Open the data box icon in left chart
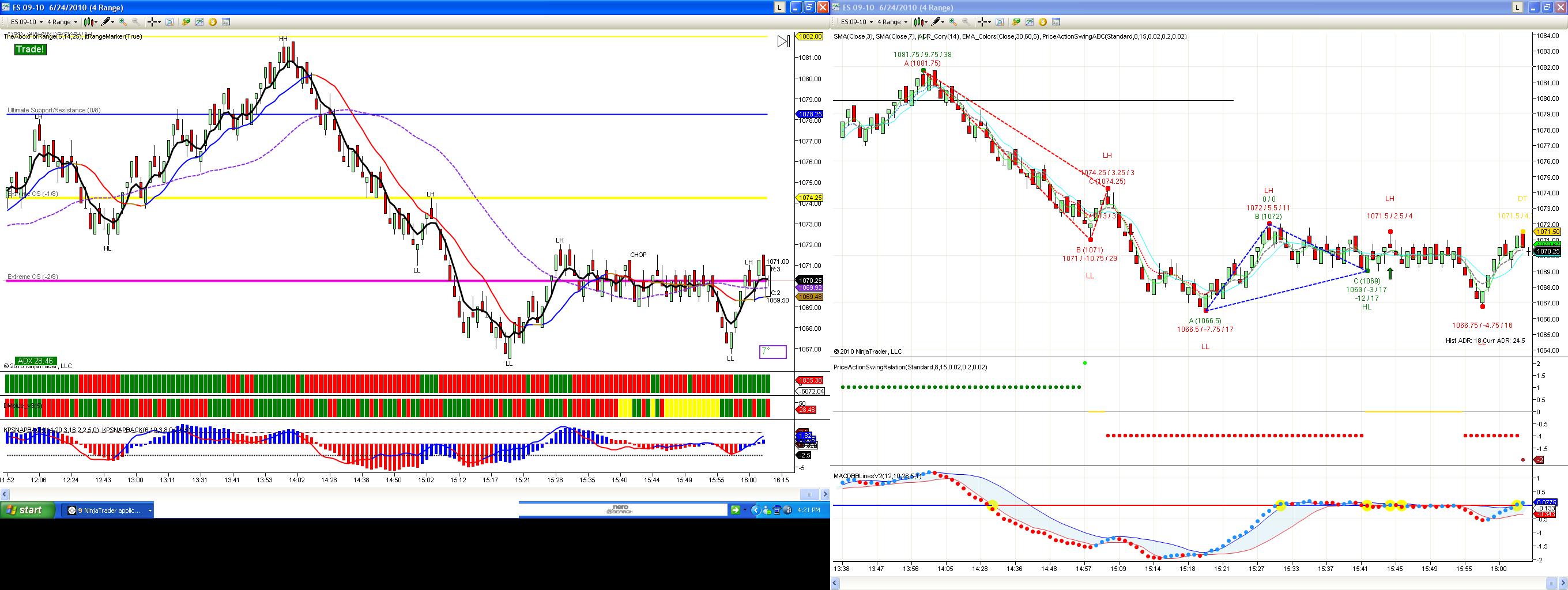Image resolution: width=1568 pixels, height=590 pixels. pyautogui.click(x=169, y=22)
